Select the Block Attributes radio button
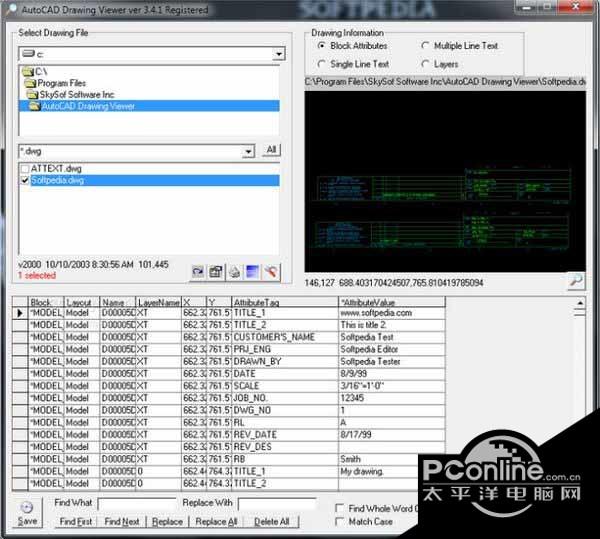Viewport: 600px width, 539px height. pos(322,46)
